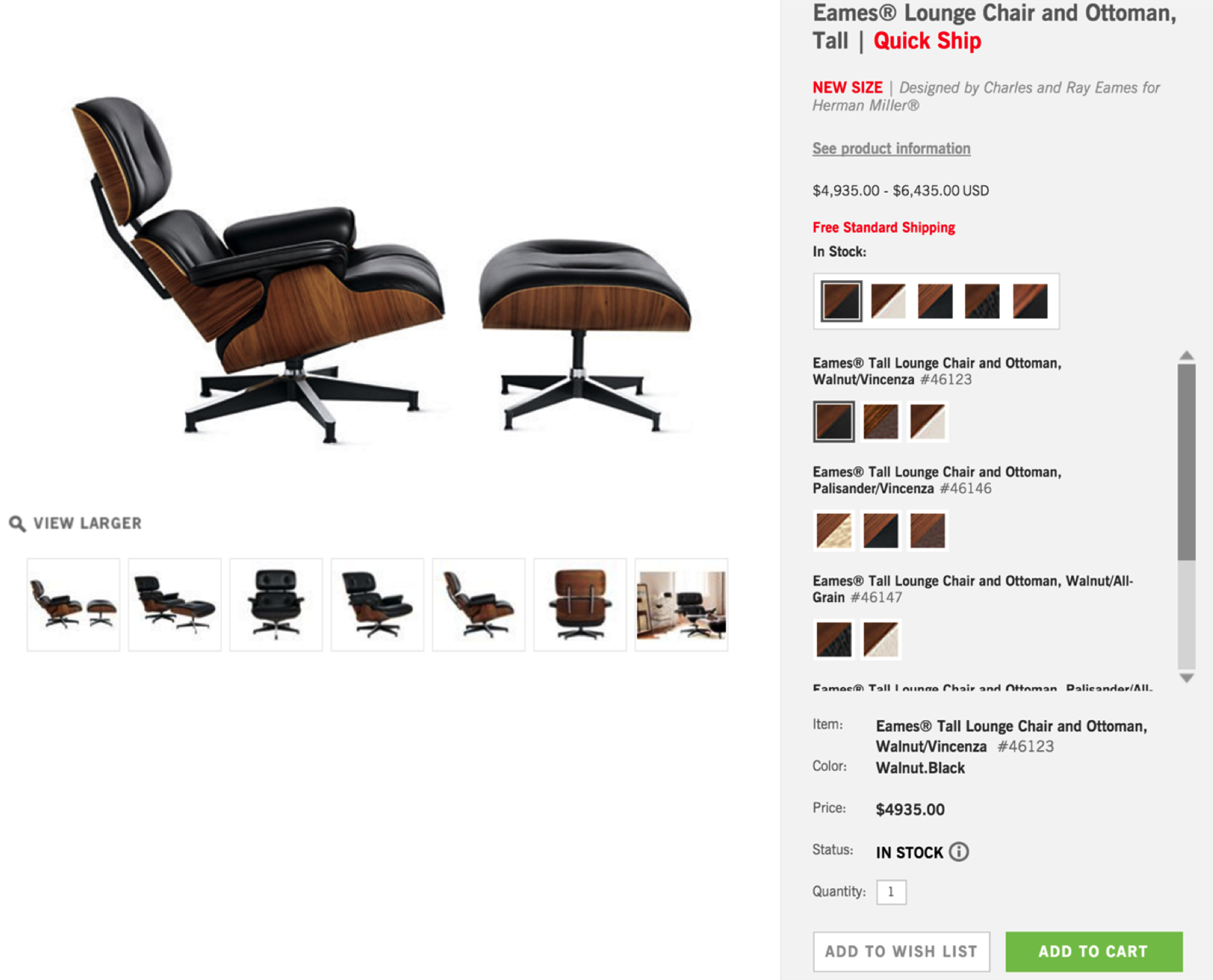Click the View Larger magnifier icon
Viewport: 1213px width, 980px height.
coord(17,523)
